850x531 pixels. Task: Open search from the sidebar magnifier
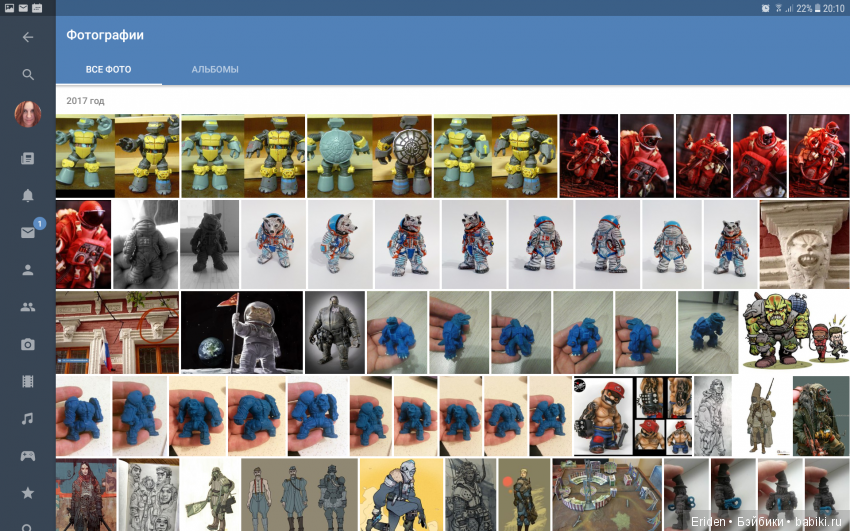coord(28,75)
